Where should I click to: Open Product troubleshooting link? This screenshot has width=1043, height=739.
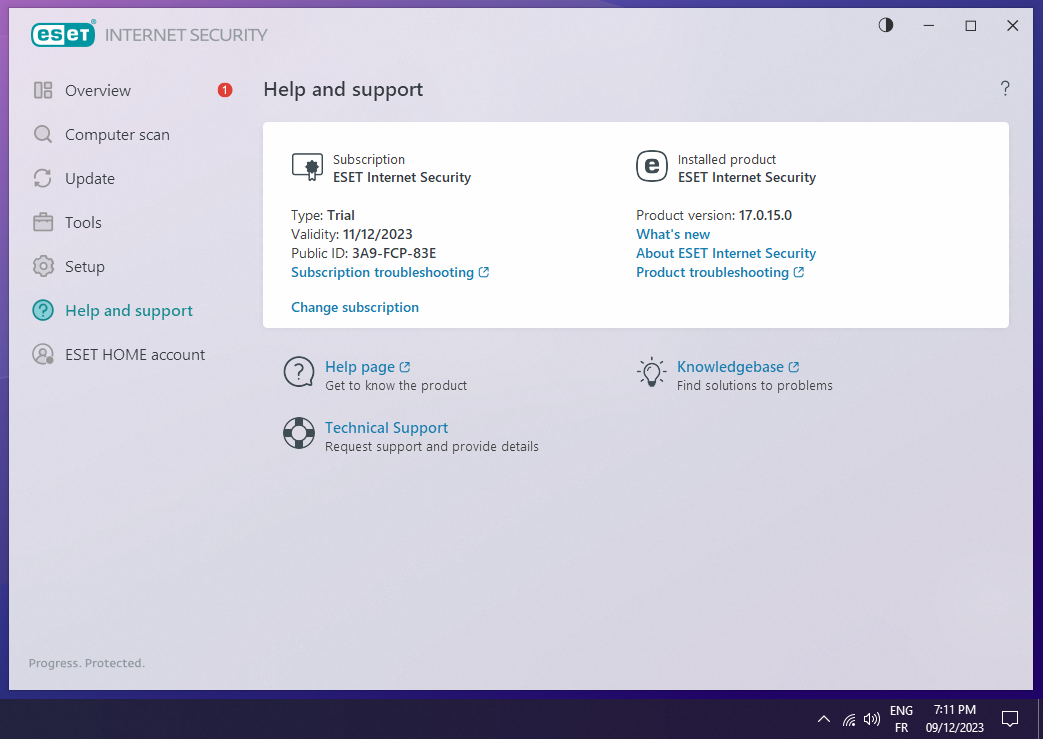720,272
